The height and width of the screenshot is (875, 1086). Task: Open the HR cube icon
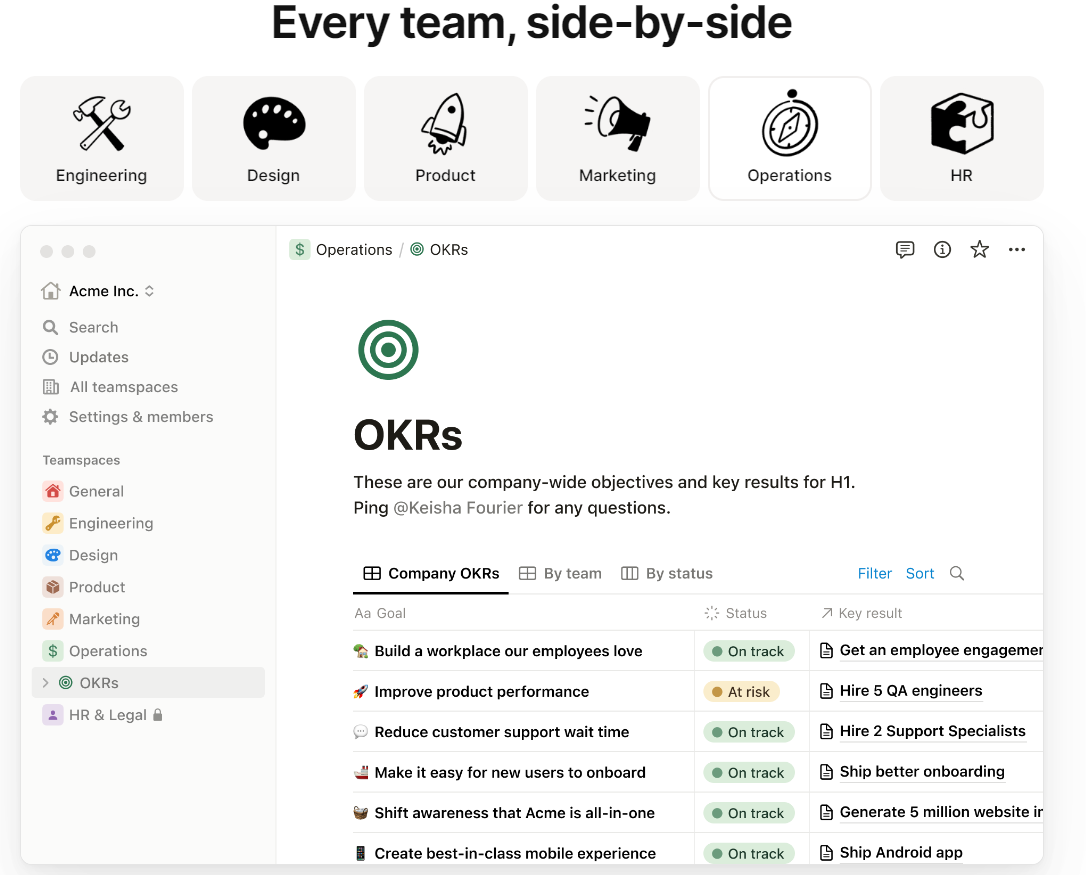click(x=961, y=120)
